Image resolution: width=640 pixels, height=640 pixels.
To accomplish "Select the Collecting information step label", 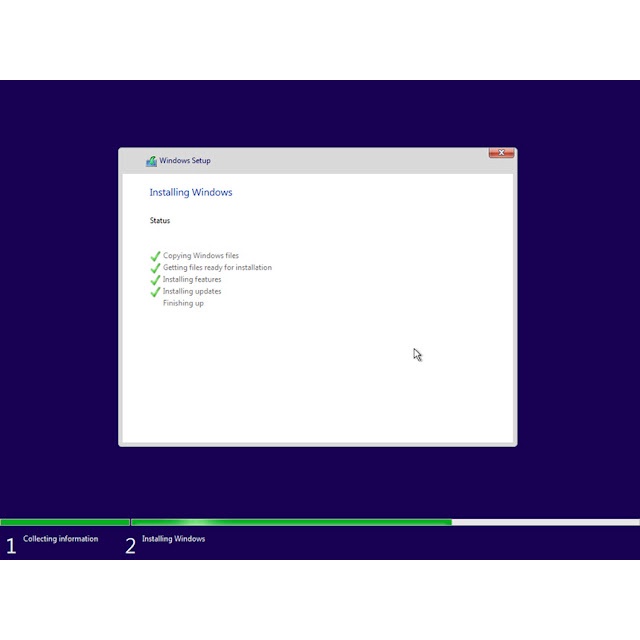I will click(61, 539).
